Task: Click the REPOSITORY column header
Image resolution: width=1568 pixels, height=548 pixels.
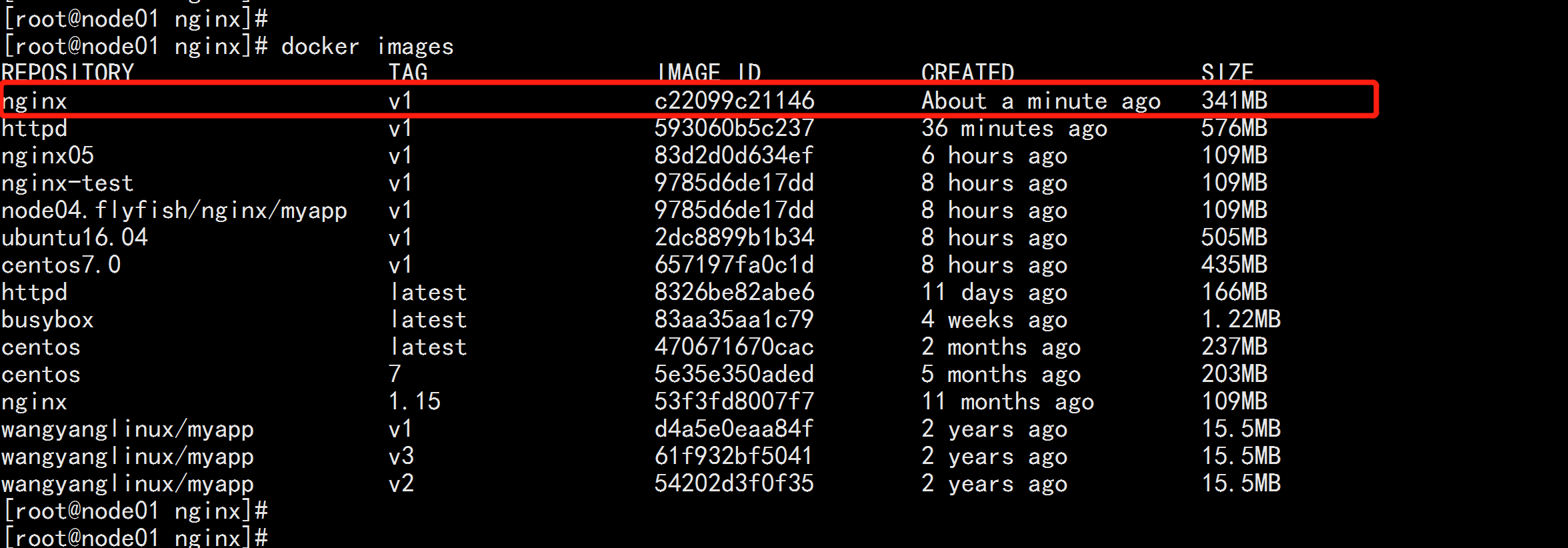Action: (x=67, y=72)
